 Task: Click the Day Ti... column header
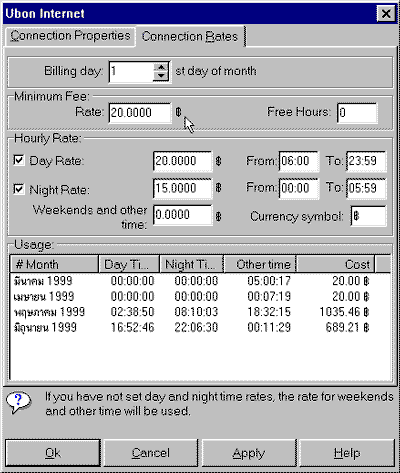[129, 264]
